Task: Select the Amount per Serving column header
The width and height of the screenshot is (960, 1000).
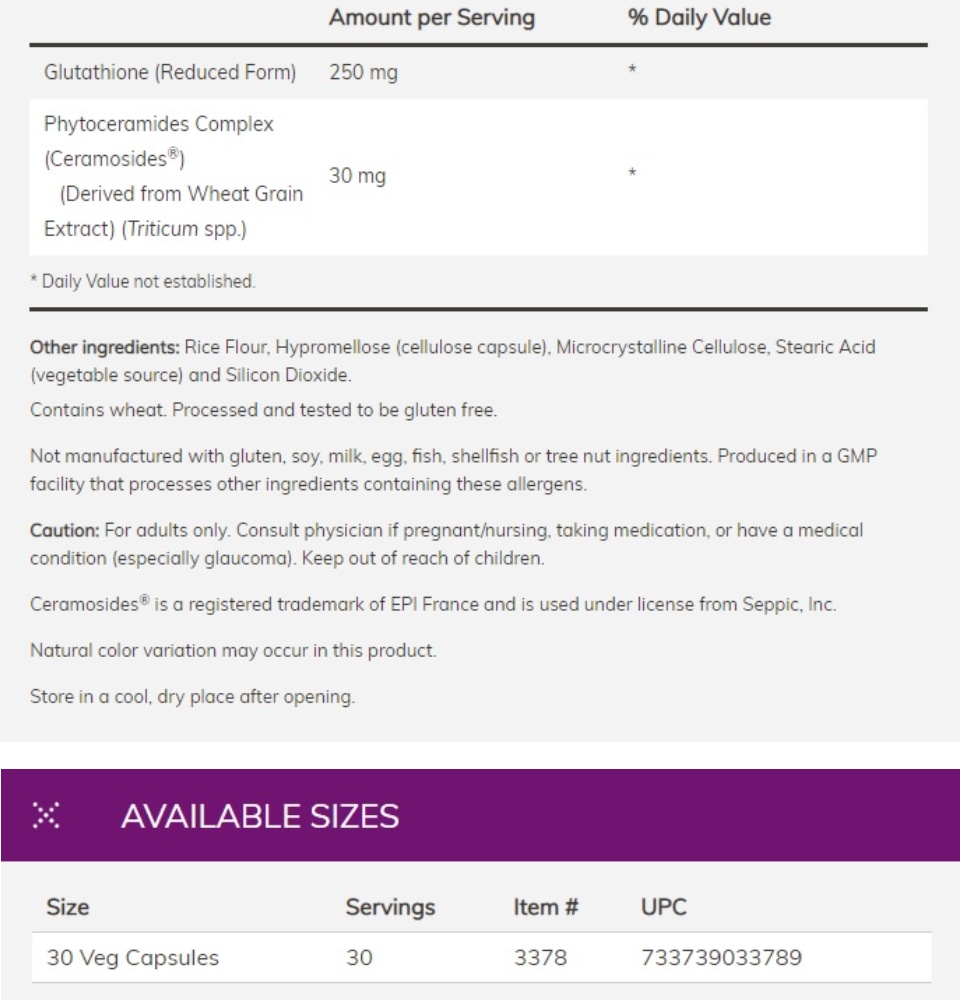Action: [x=432, y=17]
